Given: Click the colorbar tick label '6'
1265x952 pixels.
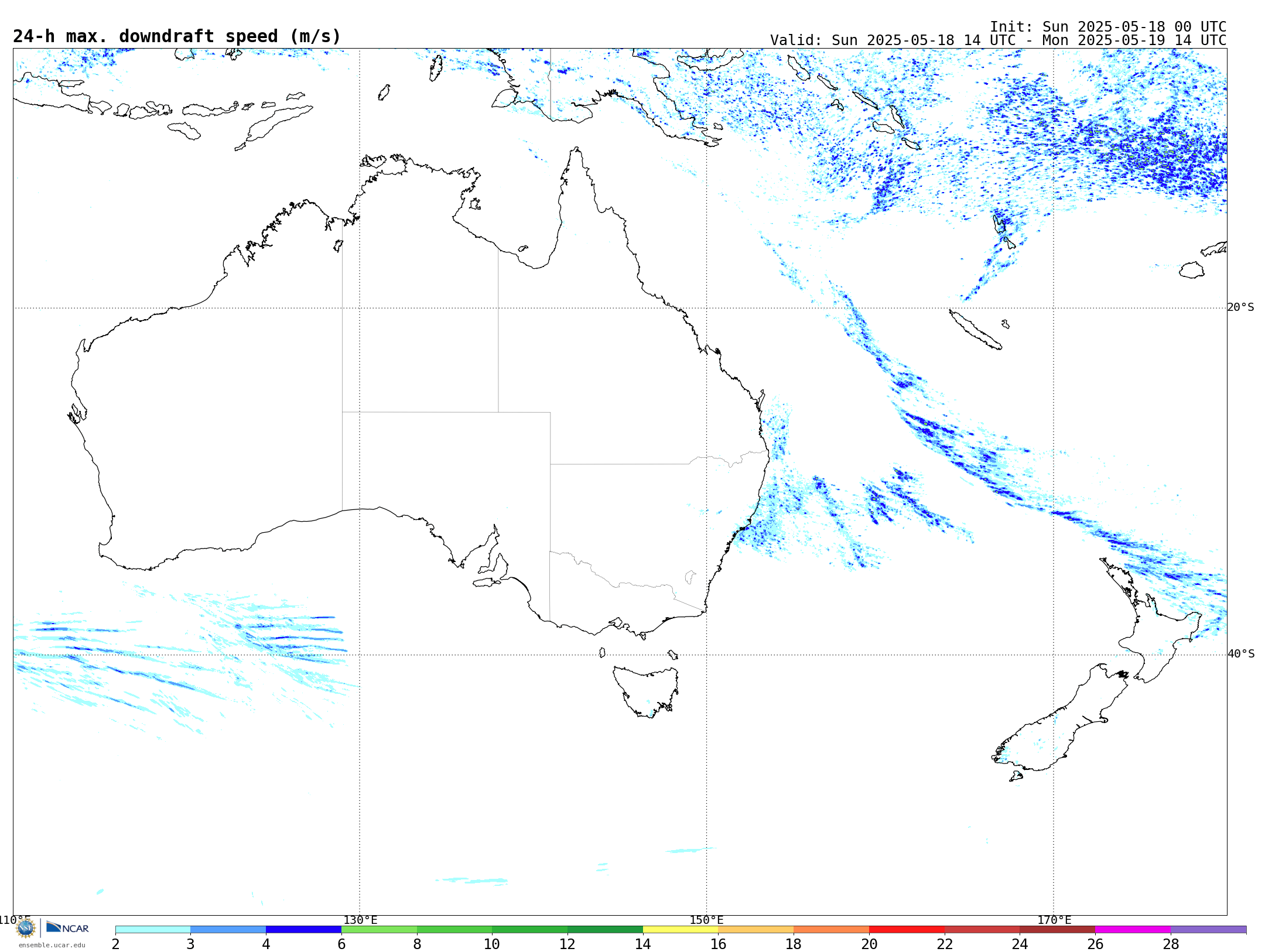Looking at the screenshot, I should point(341,944).
